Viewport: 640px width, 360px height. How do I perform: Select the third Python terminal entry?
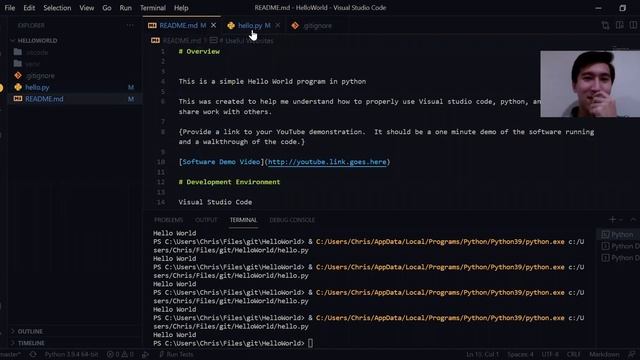[620, 258]
